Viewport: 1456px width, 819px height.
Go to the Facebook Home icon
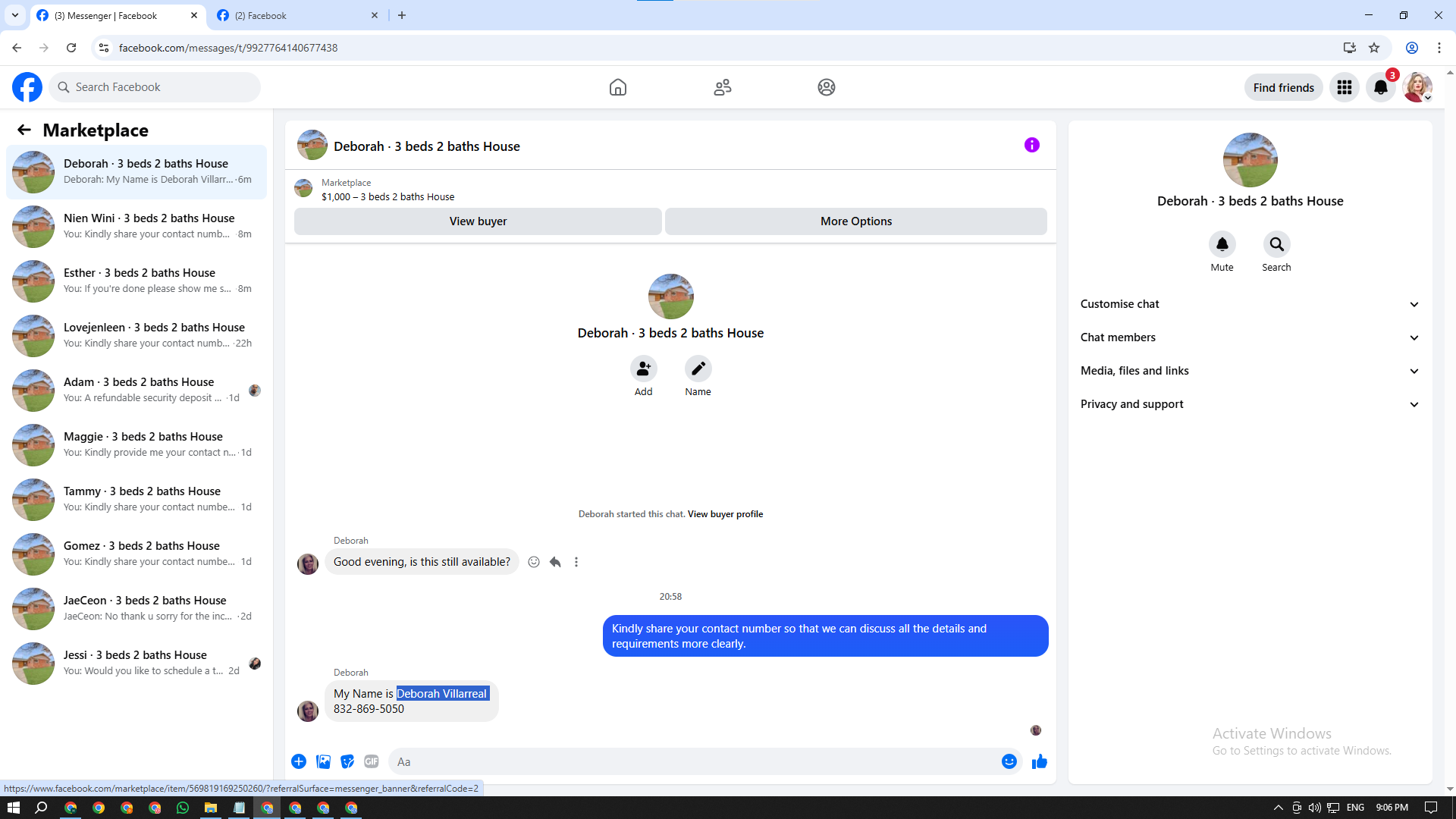point(618,87)
